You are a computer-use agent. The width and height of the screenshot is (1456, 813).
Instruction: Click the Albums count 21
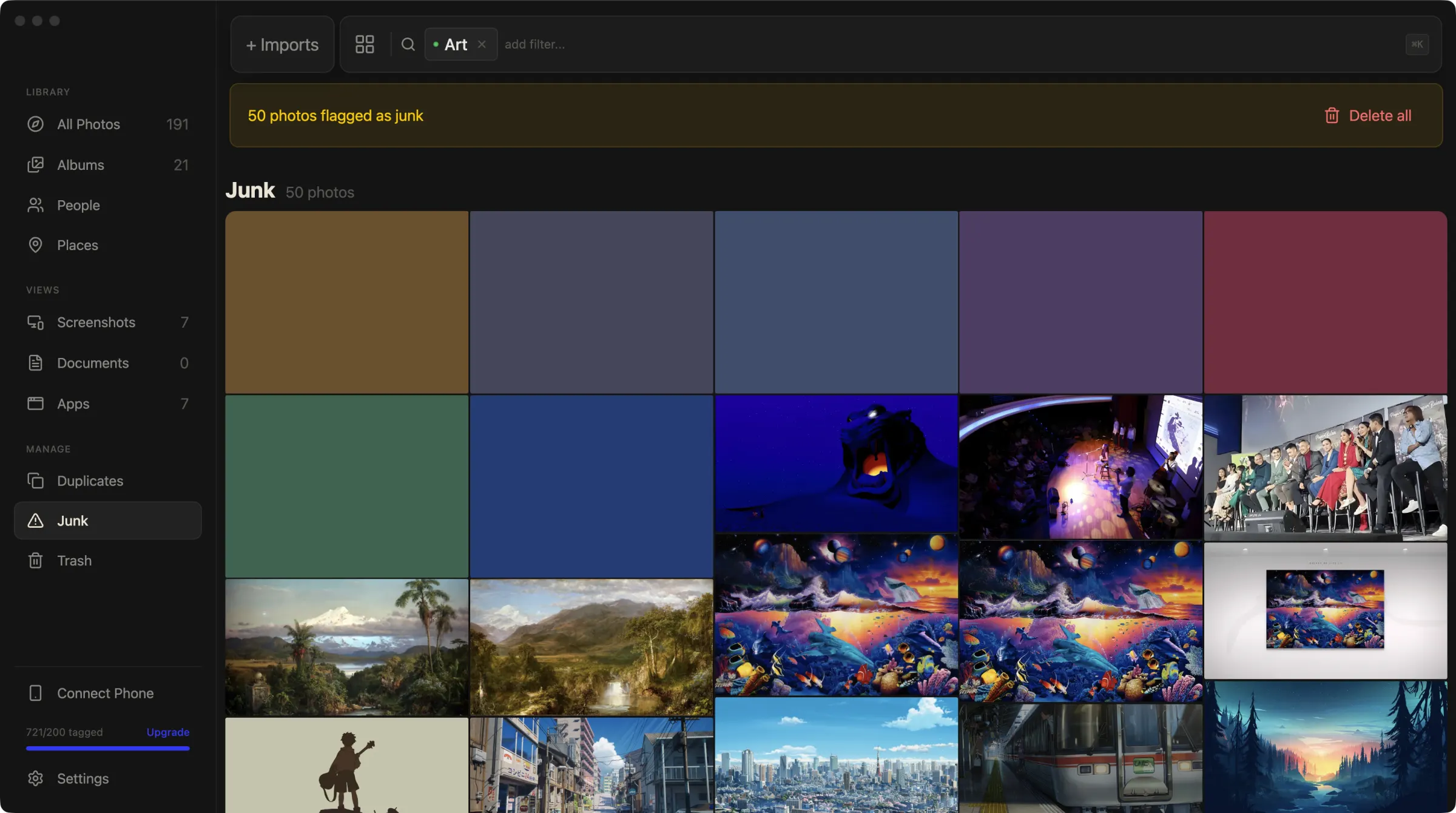pos(181,165)
